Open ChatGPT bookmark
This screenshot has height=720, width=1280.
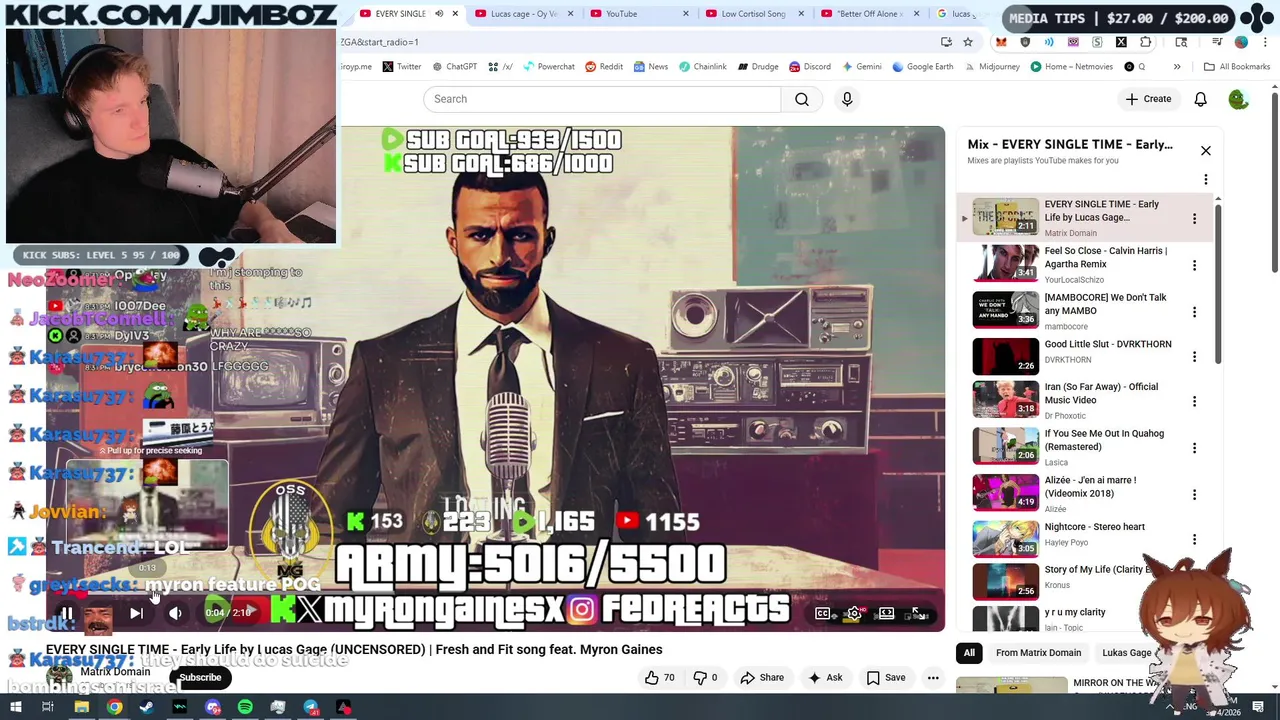click(x=454, y=67)
